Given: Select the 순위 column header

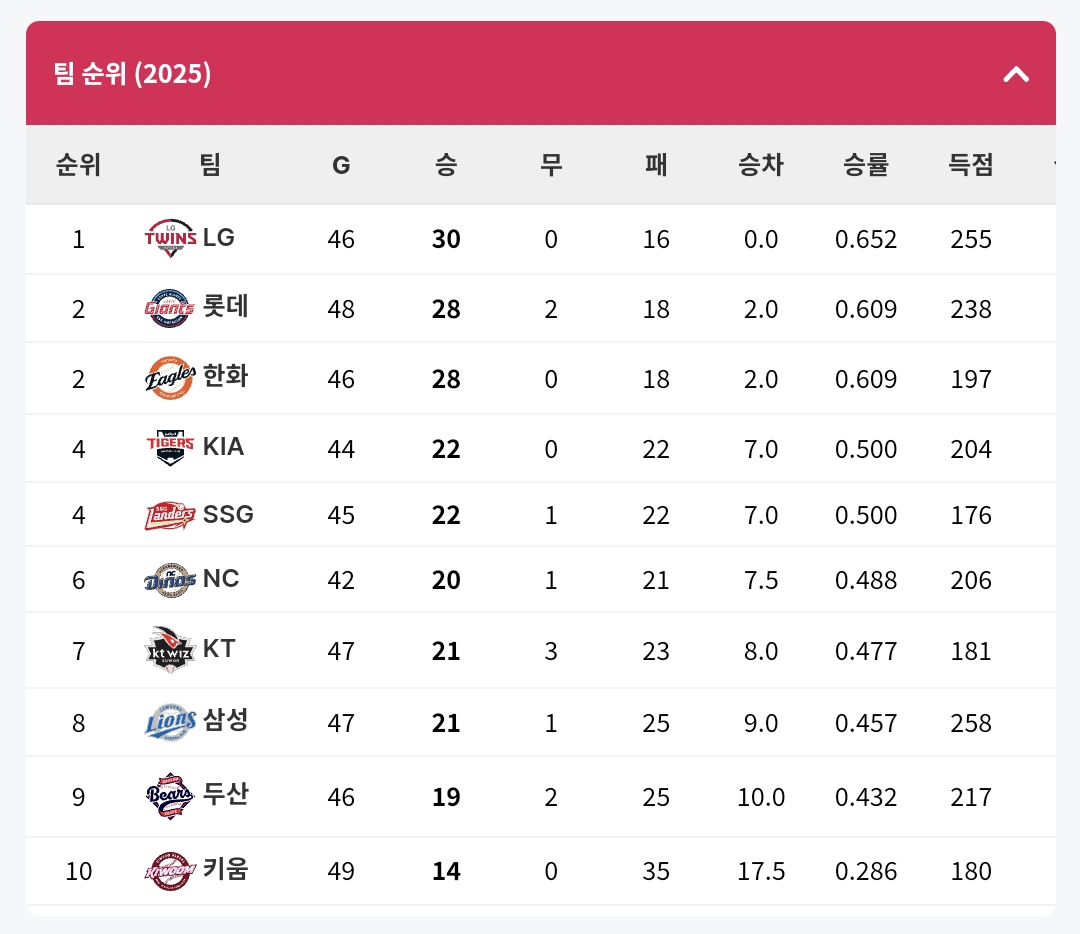Looking at the screenshot, I should [79, 165].
